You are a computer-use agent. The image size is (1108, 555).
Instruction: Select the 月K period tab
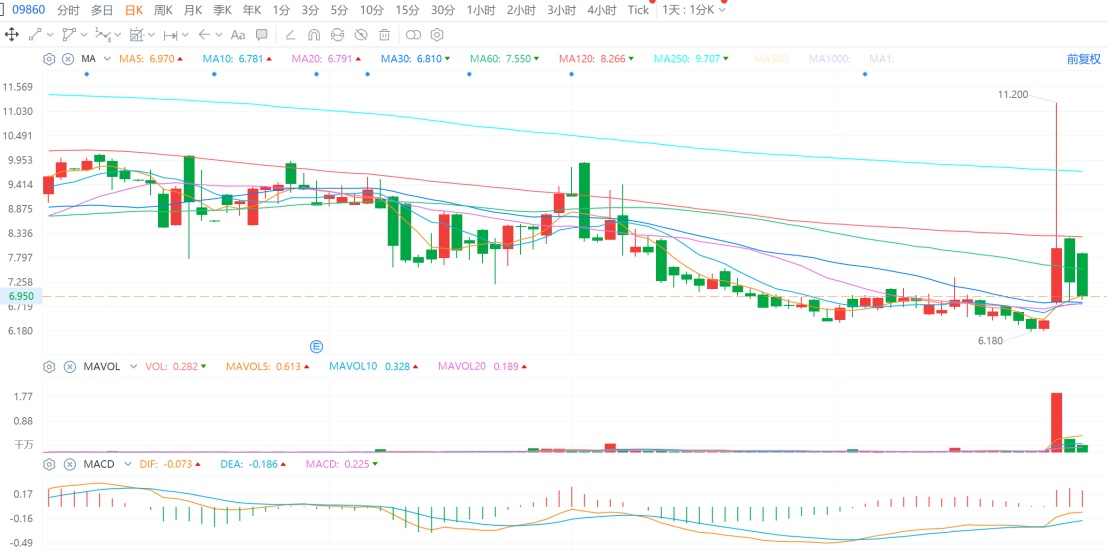[192, 10]
